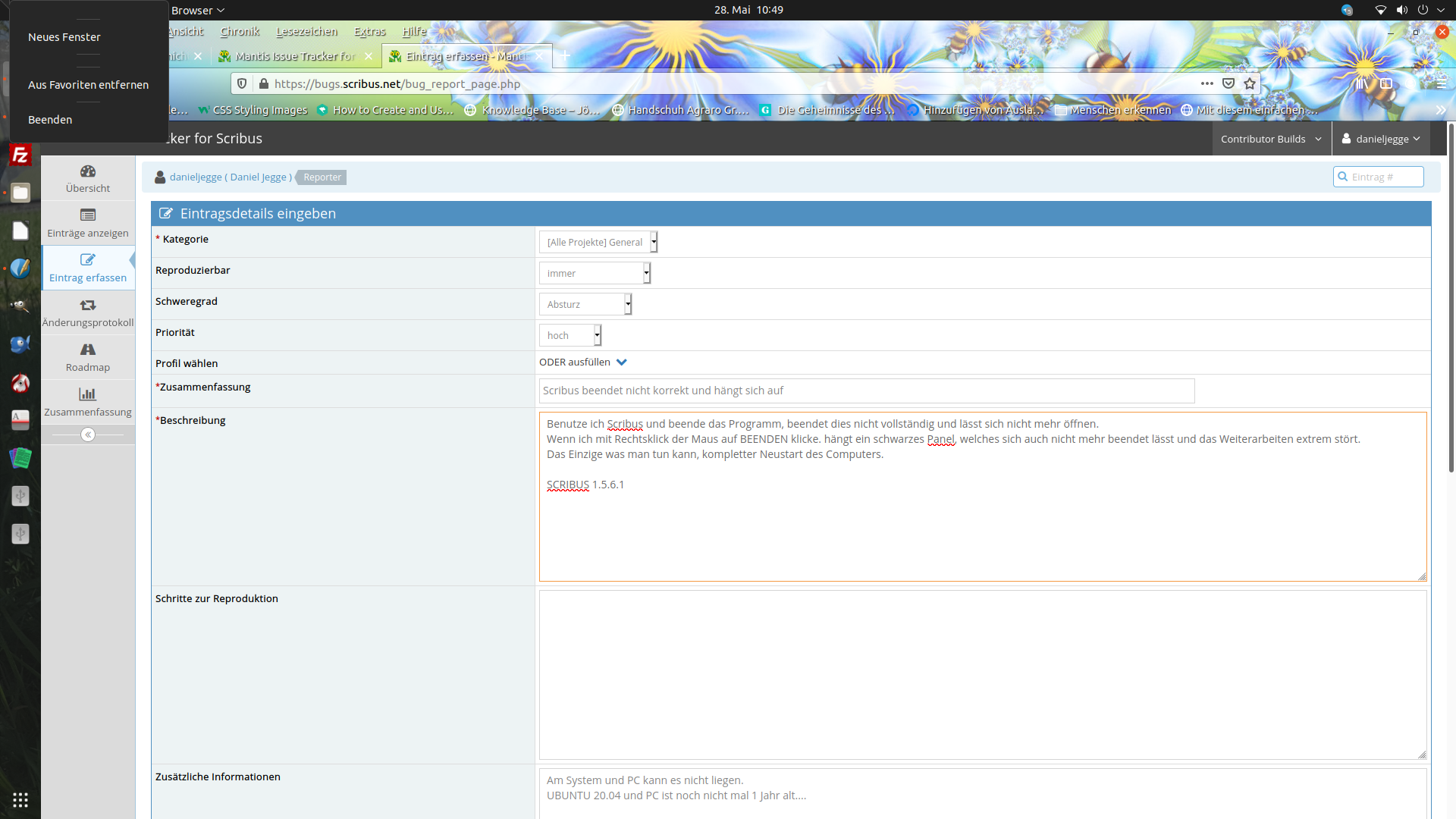Open the Änderungsprotokoll sidebar icon
Viewport: 1456px width, 819px height.
88,305
